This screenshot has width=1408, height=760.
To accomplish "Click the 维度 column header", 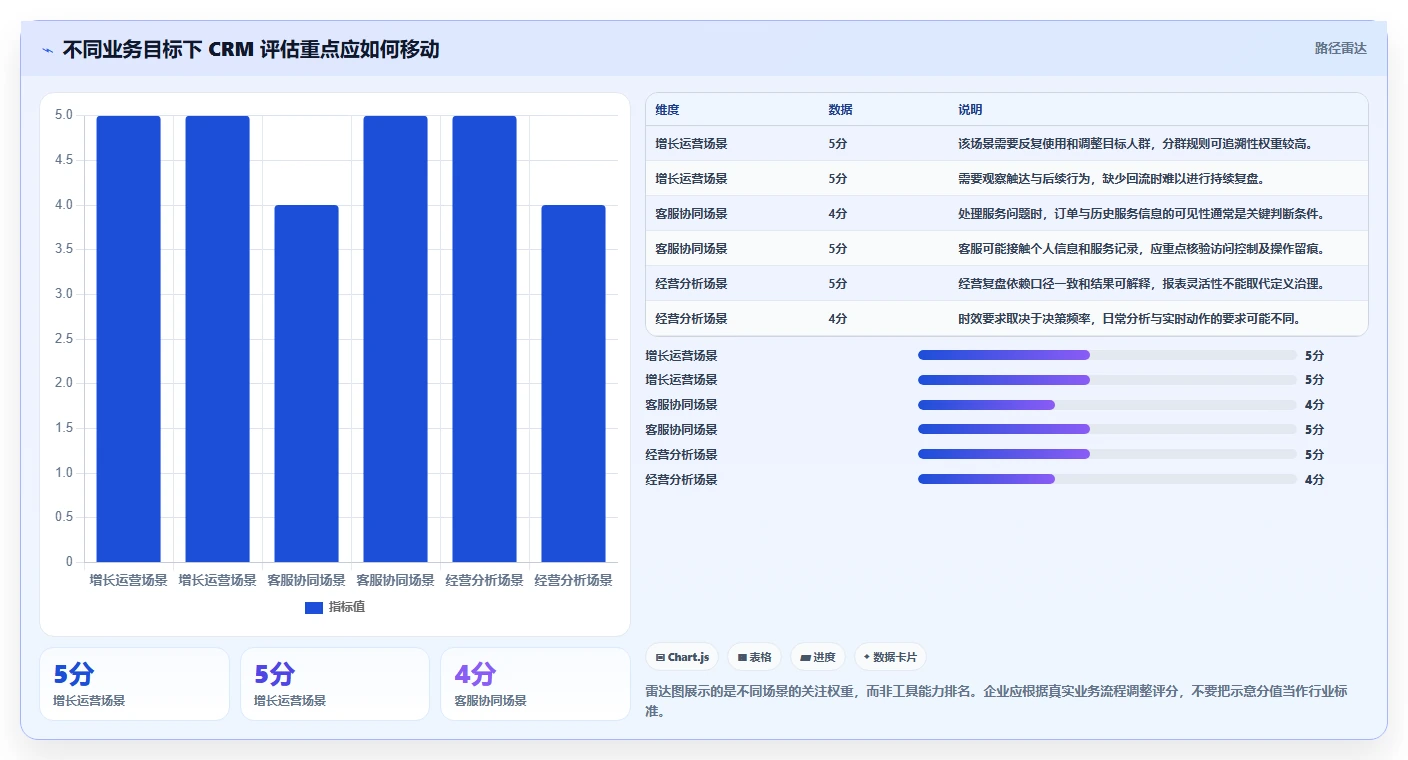I will (x=667, y=110).
